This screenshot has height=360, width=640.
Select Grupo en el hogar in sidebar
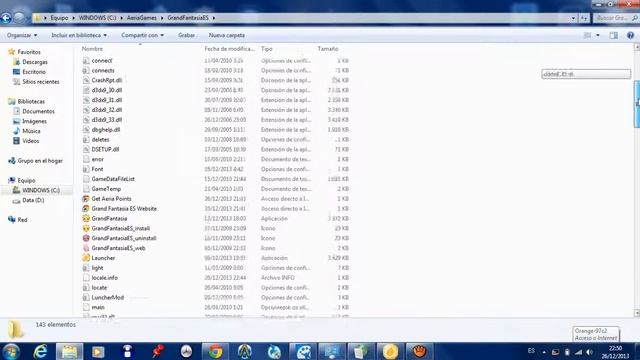pos(40,161)
